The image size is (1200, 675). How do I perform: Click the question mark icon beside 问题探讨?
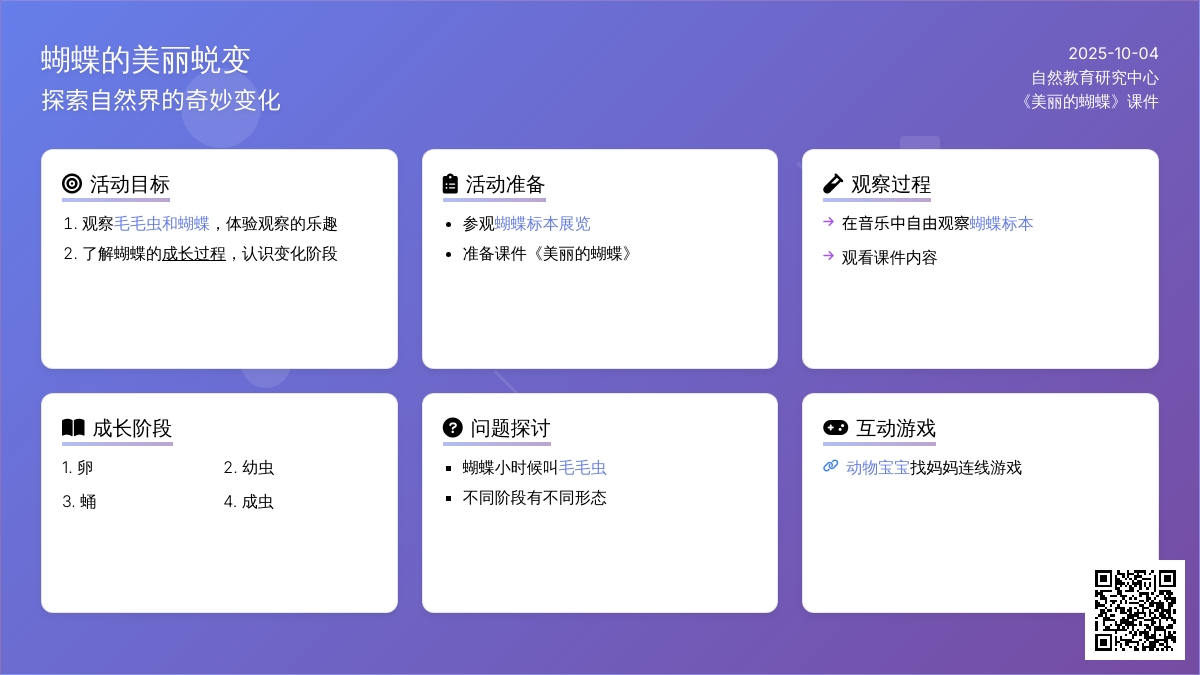[452, 428]
